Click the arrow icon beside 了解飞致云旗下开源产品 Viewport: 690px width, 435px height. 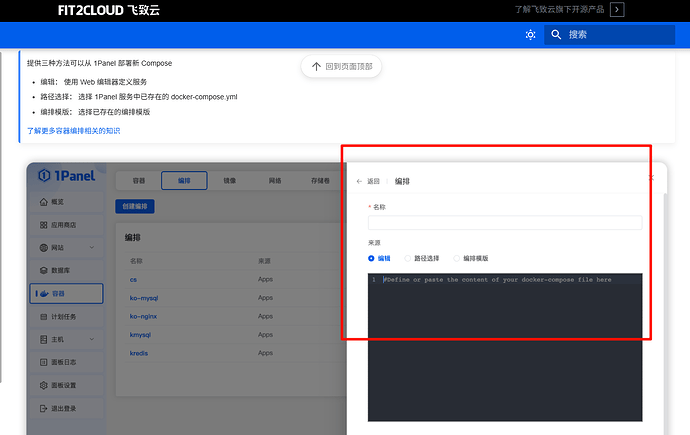pyautogui.click(x=617, y=10)
